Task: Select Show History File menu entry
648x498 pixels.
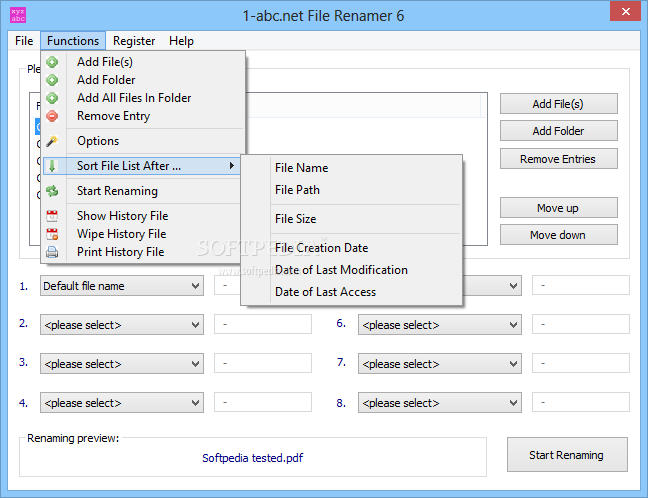Action: pos(143,216)
